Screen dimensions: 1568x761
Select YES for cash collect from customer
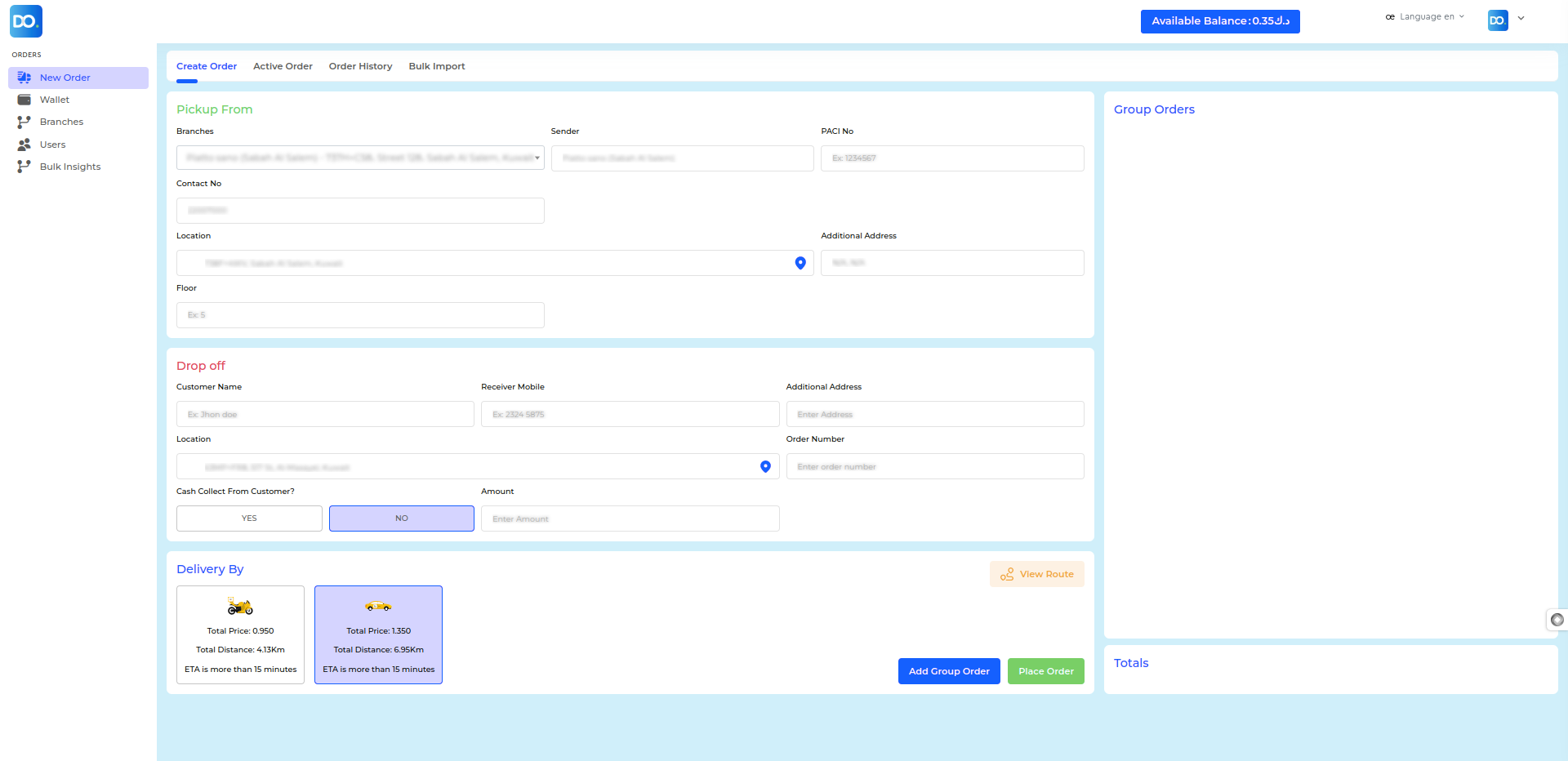249,518
